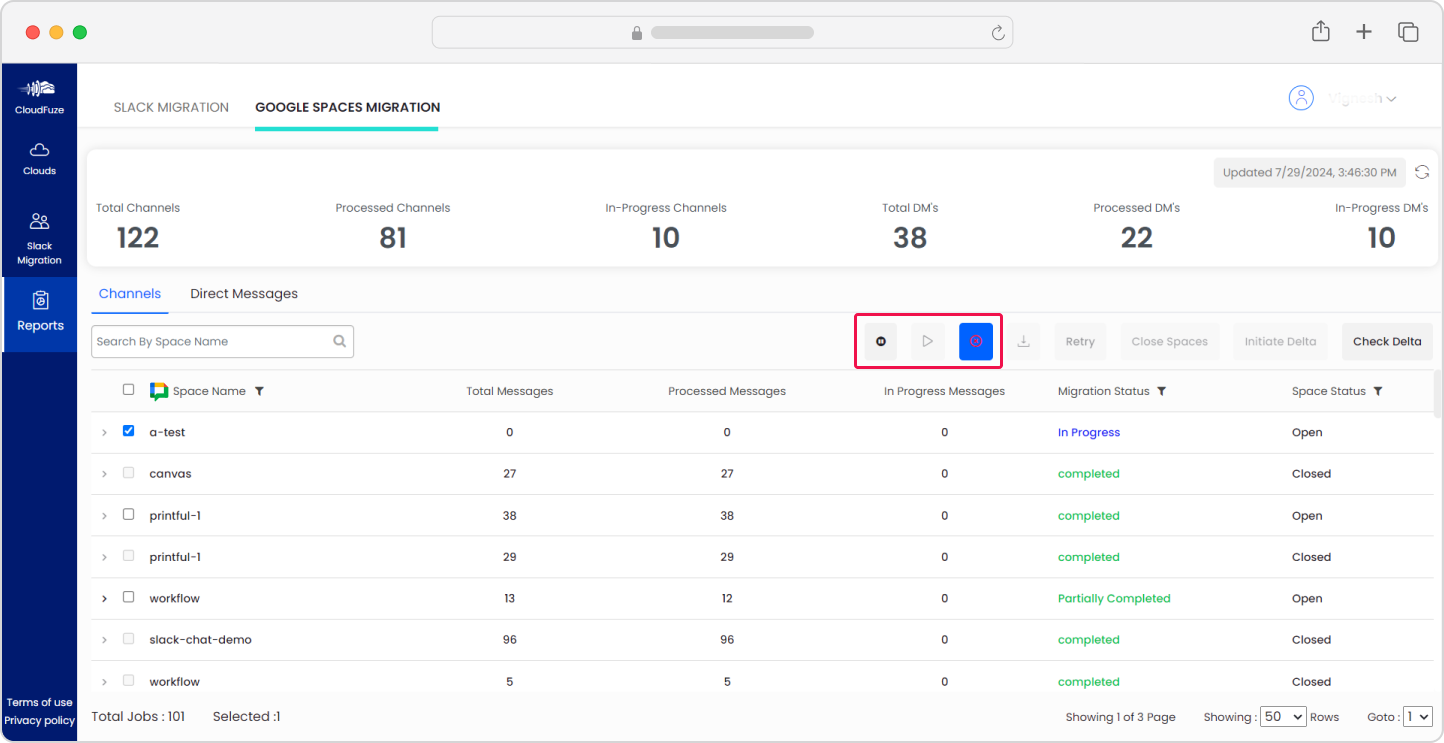Click the CloudFuze logo
This screenshot has height=743, width=1444.
39,96
